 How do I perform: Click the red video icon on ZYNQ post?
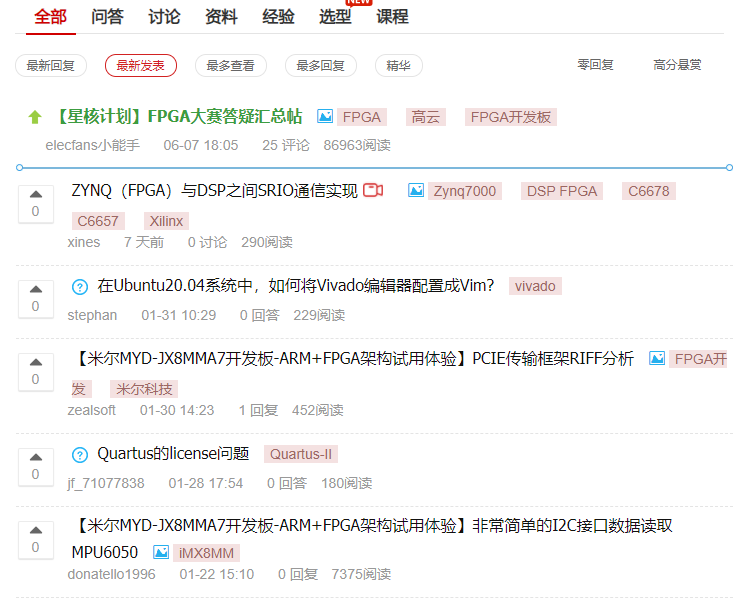pyautogui.click(x=373, y=190)
